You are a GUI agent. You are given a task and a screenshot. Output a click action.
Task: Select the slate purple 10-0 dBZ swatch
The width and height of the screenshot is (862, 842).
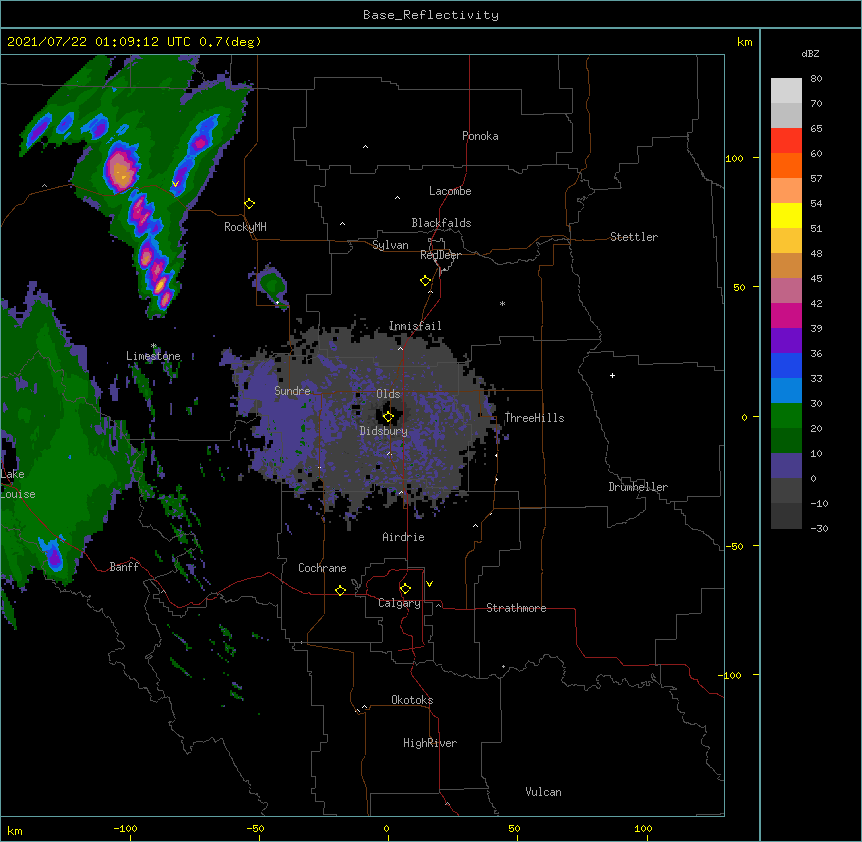tap(786, 466)
